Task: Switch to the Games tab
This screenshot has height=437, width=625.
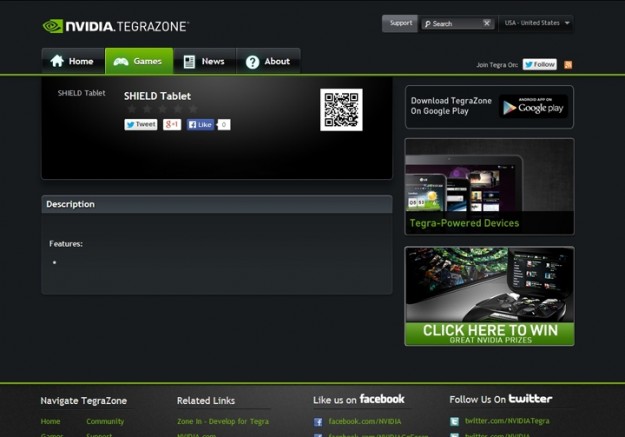Action: pyautogui.click(x=138, y=61)
